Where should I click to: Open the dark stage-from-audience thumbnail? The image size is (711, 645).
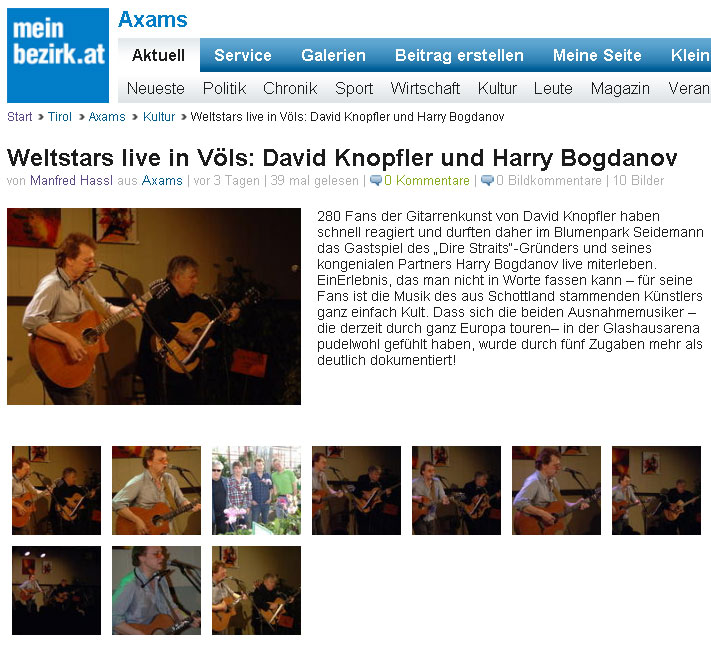(56, 590)
